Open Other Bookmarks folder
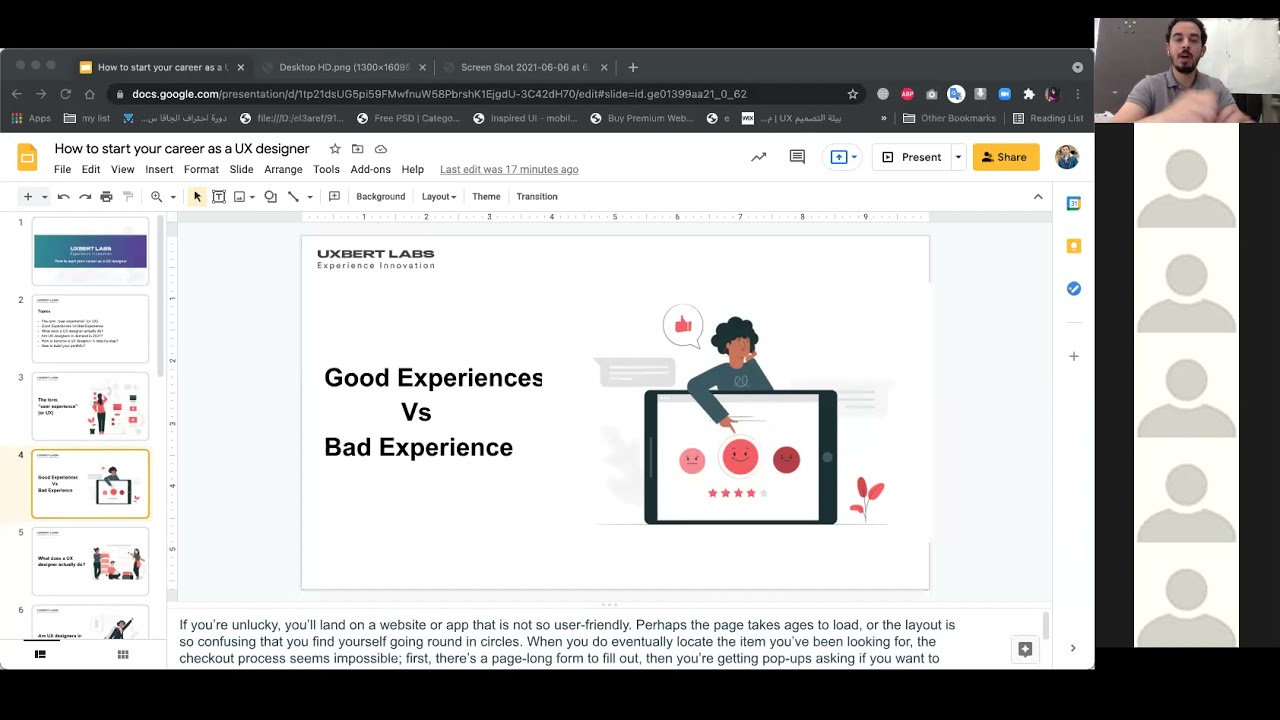This screenshot has width=1280, height=720. pos(949,118)
